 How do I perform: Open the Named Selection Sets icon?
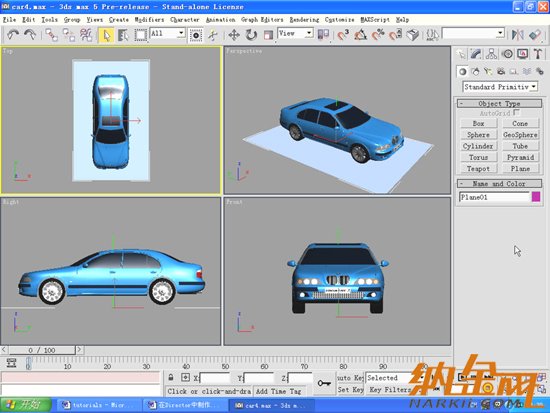tap(432, 35)
